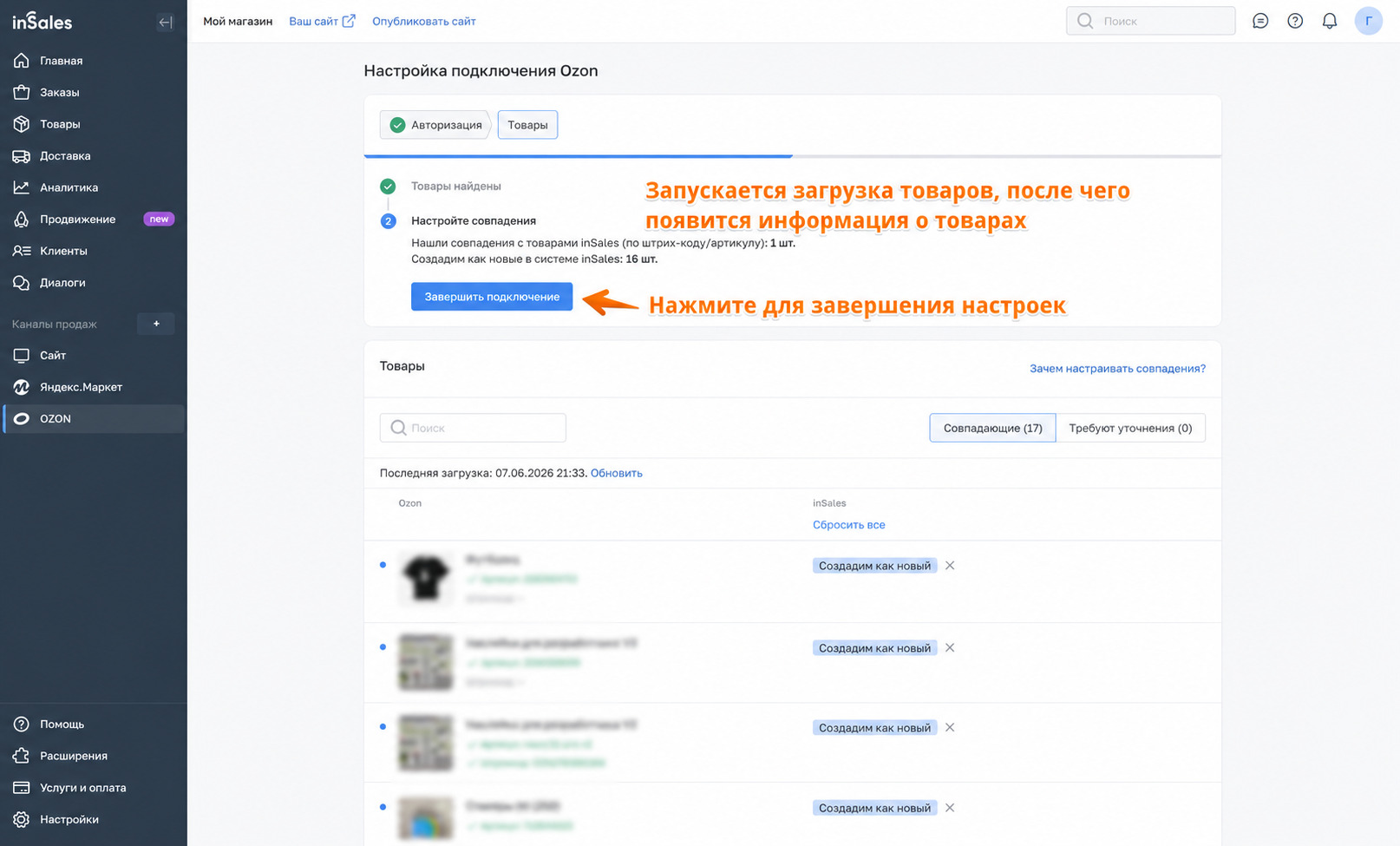Click the Настройка подключения Ozon heading

click(x=481, y=71)
